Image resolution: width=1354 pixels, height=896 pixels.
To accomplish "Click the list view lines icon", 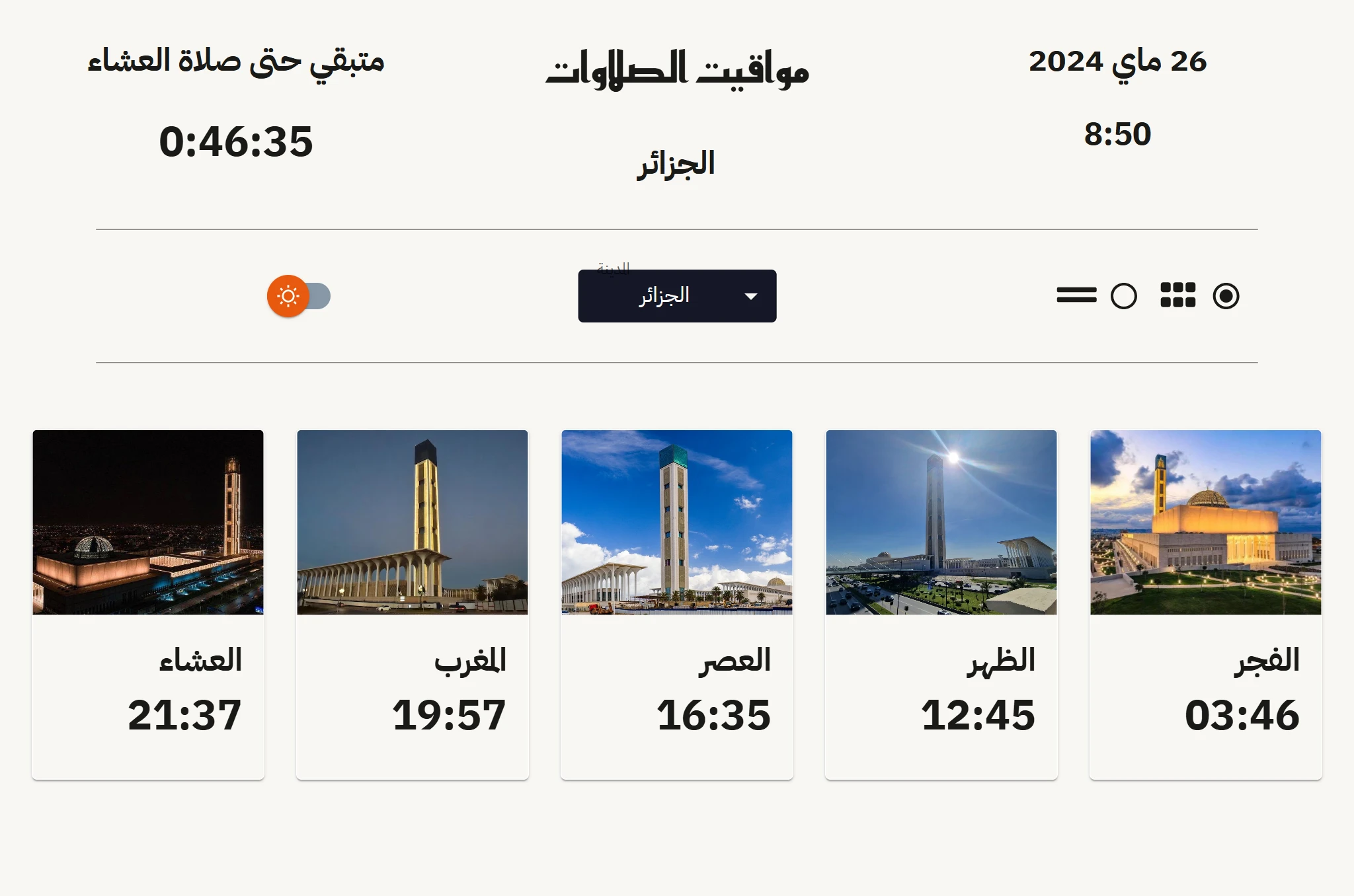I will (1076, 295).
